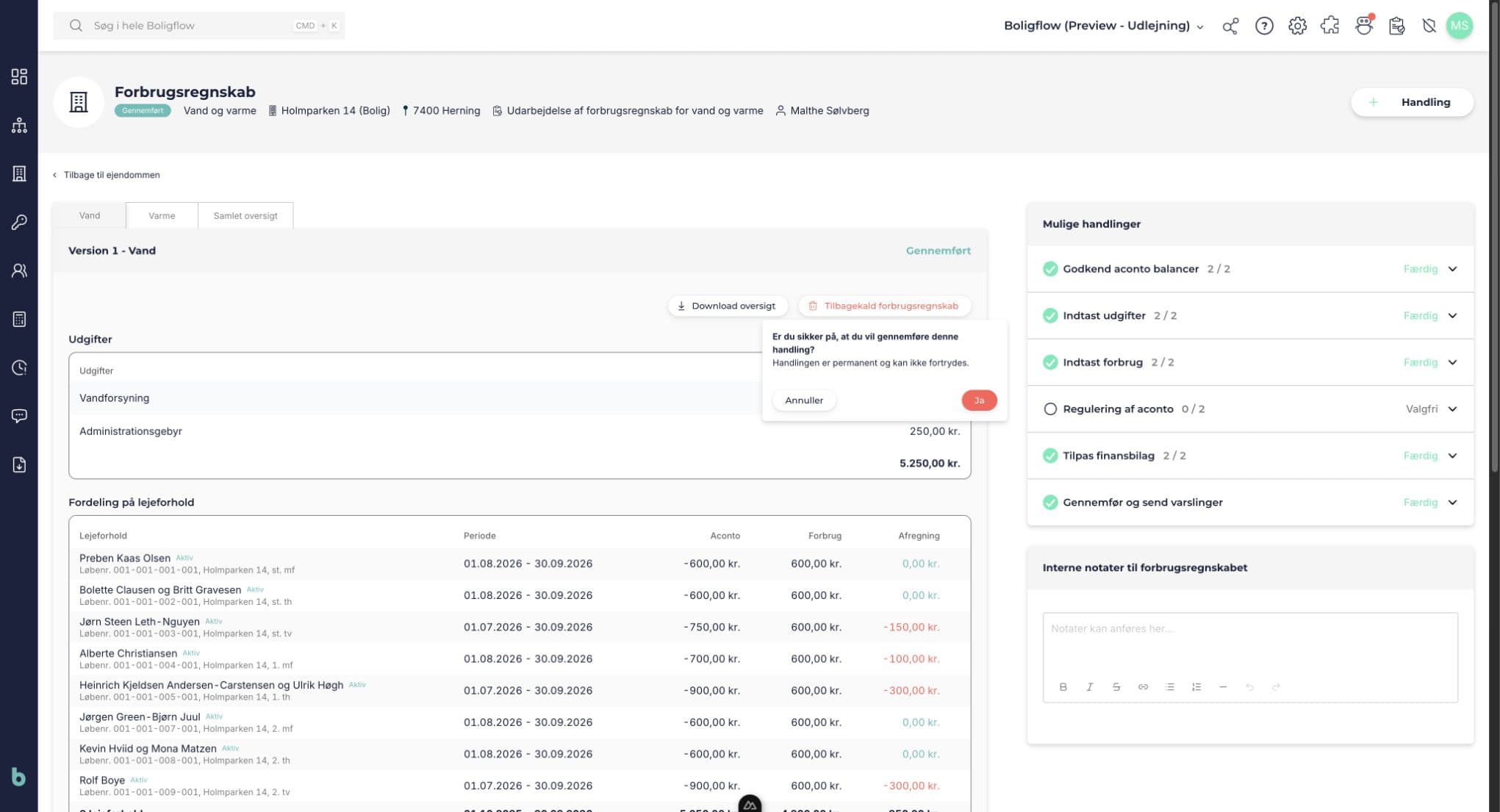Open the document download sidebar icon
Screen dimensions: 1500x812
pyautogui.click(x=19, y=464)
